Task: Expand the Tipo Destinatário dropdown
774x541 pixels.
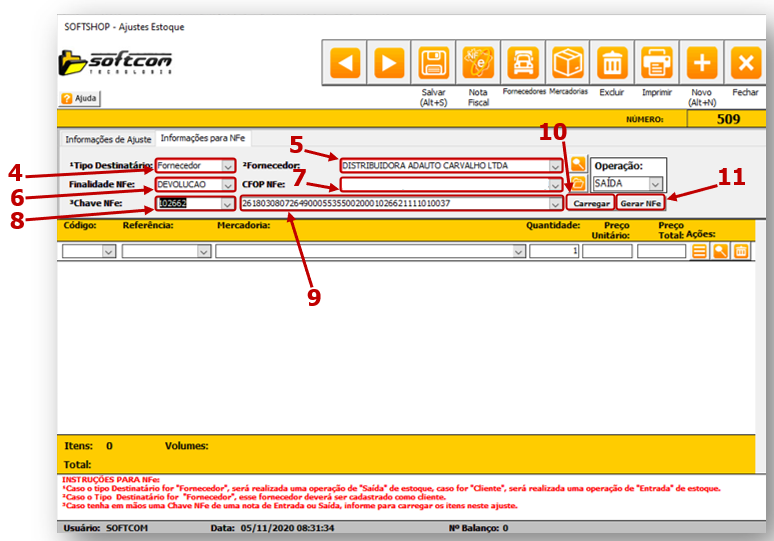Action: point(228,166)
